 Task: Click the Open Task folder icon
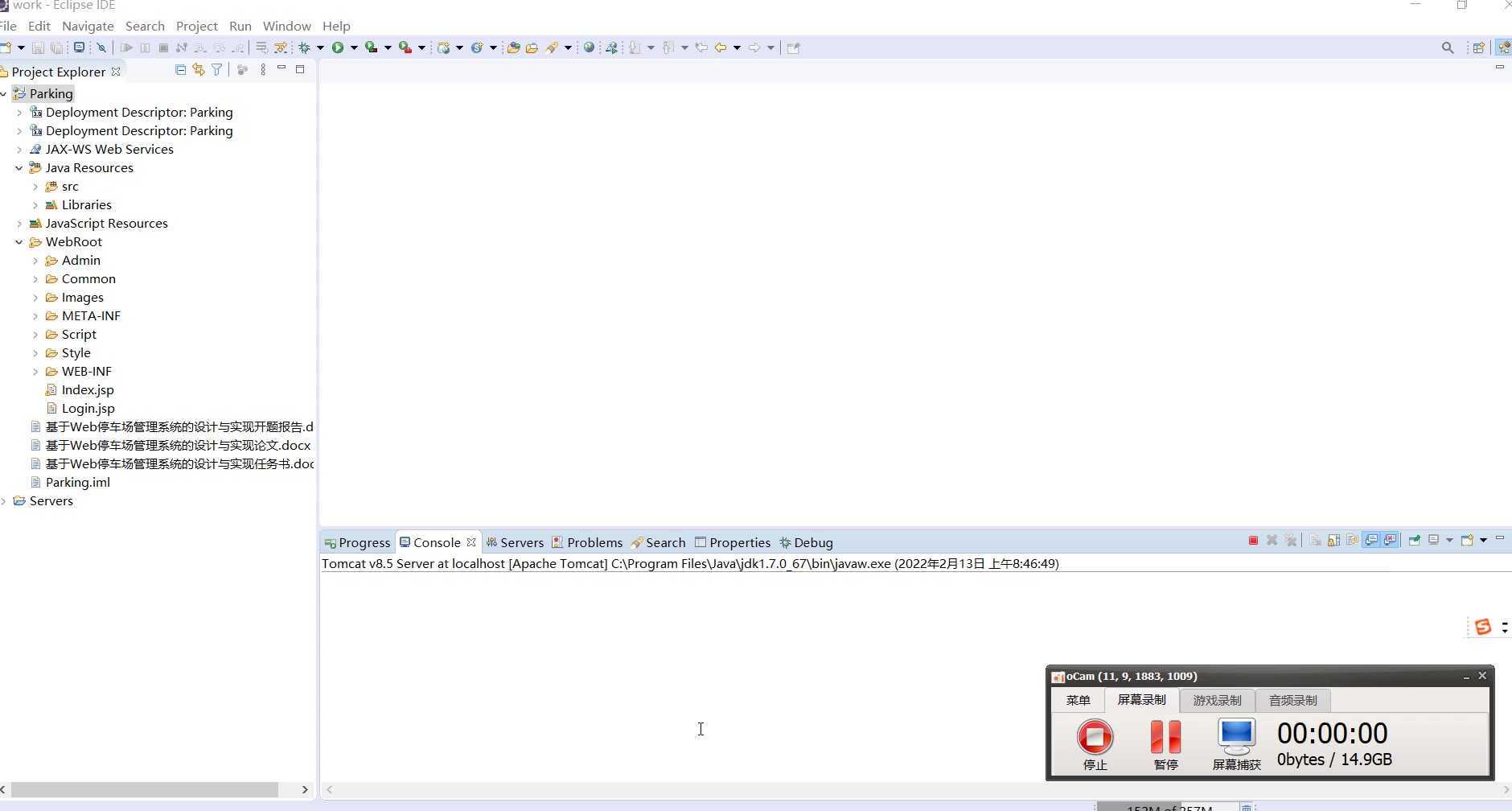point(532,47)
